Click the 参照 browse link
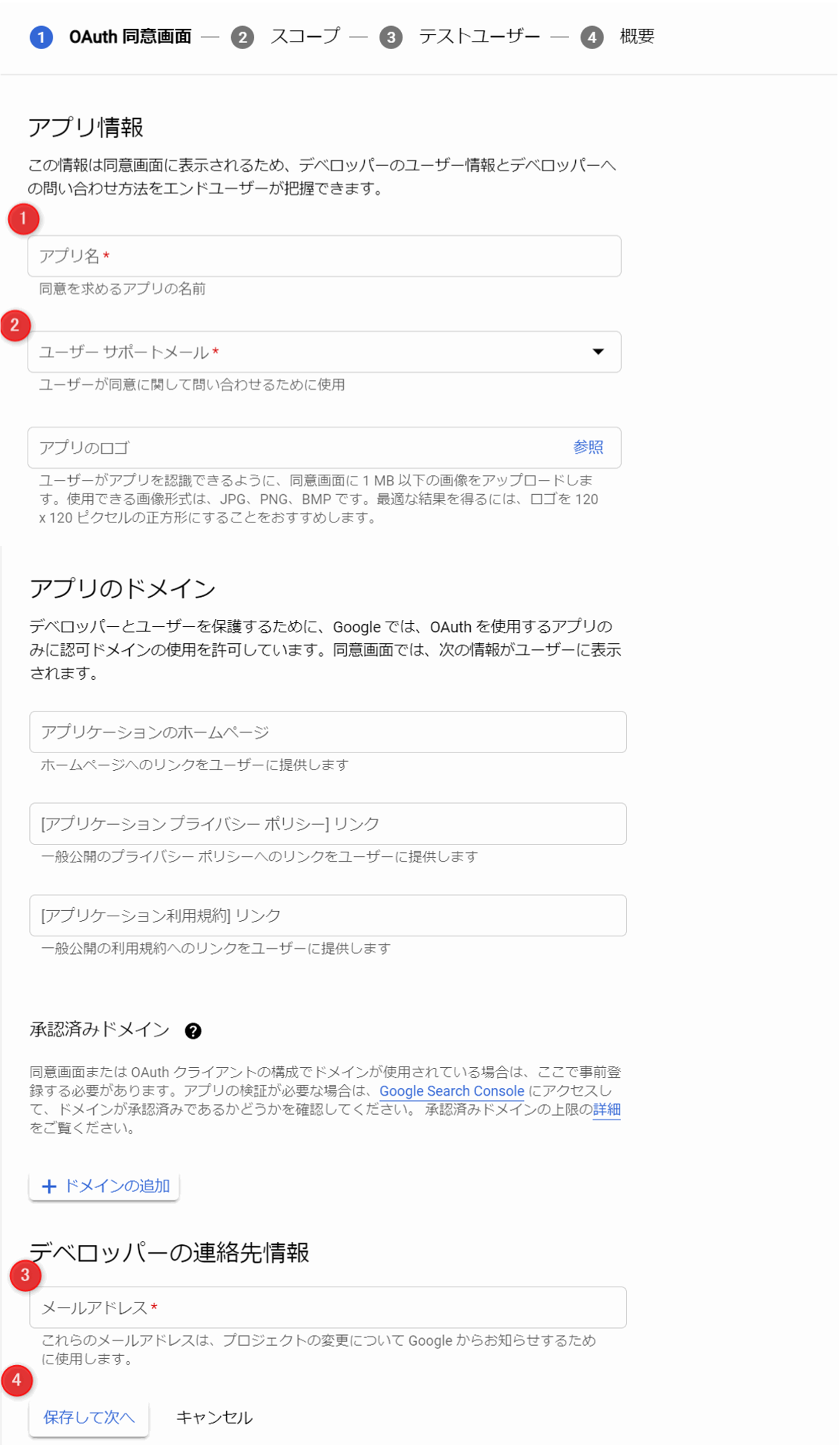This screenshot has width=840, height=1446. click(x=588, y=447)
